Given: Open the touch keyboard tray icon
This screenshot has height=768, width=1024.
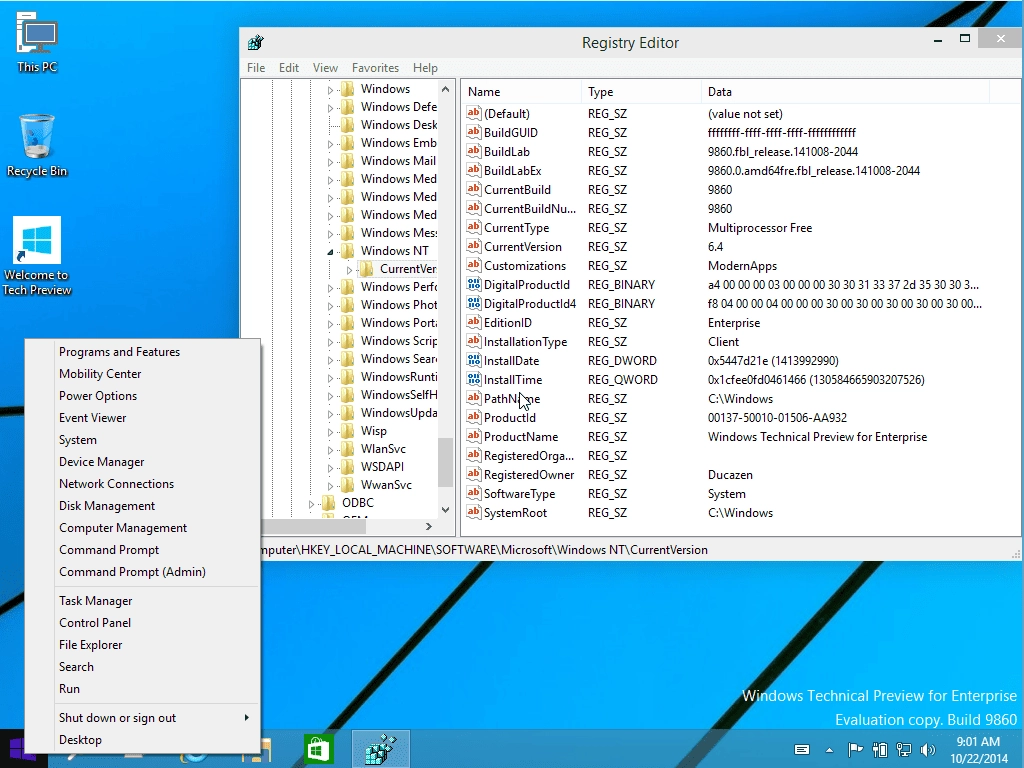Looking at the screenshot, I should [x=802, y=749].
